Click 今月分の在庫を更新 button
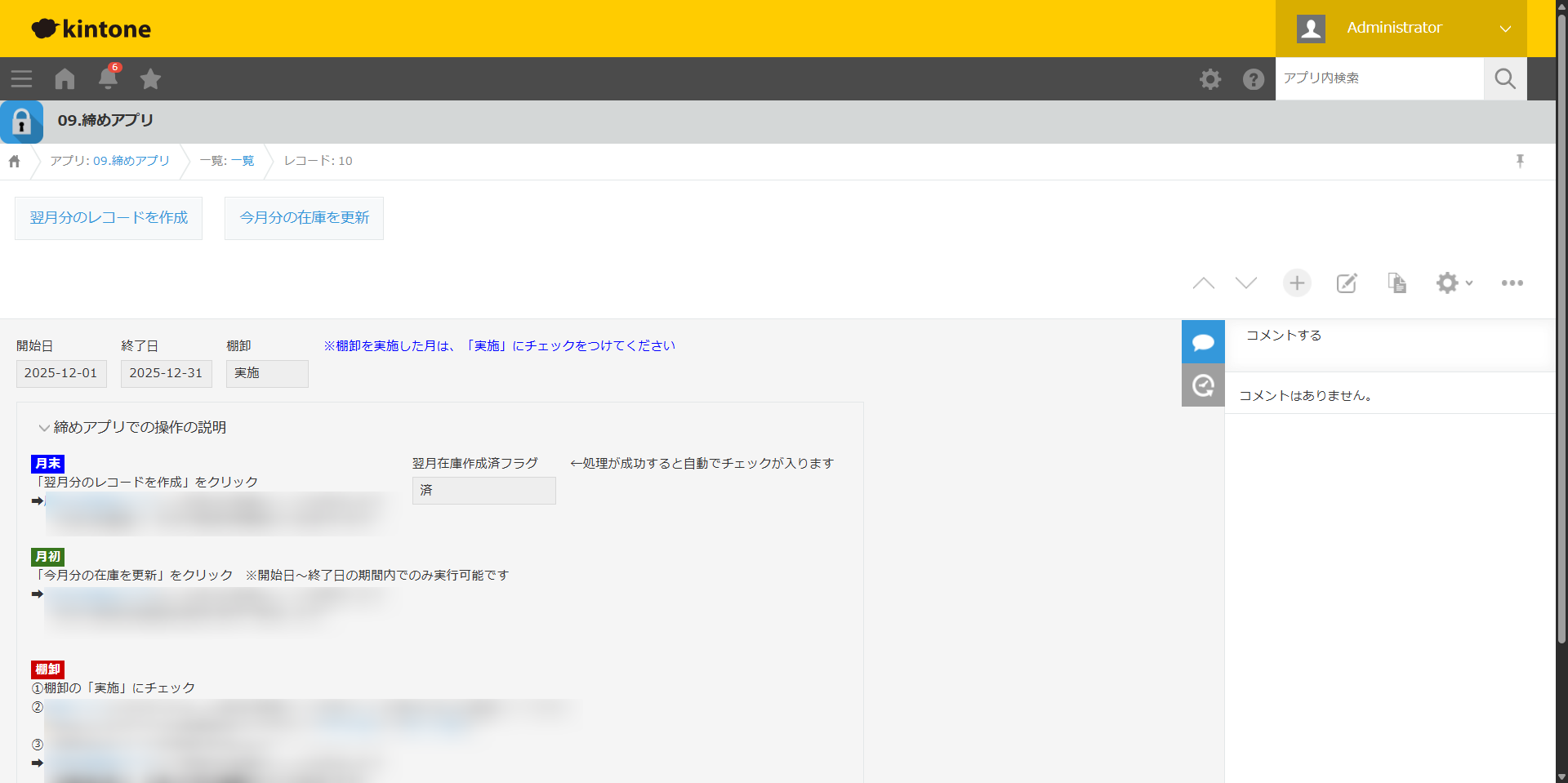Image resolution: width=1568 pixels, height=783 pixels. (304, 218)
